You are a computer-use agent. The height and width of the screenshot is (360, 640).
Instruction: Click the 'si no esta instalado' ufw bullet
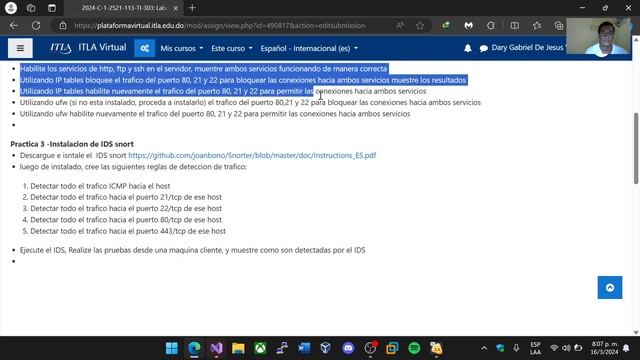pos(250,102)
